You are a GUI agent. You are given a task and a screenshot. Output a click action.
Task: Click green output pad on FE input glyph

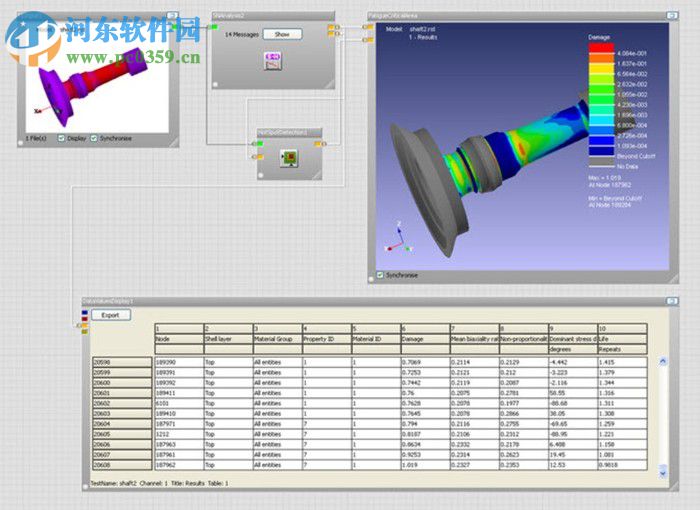[x=175, y=27]
